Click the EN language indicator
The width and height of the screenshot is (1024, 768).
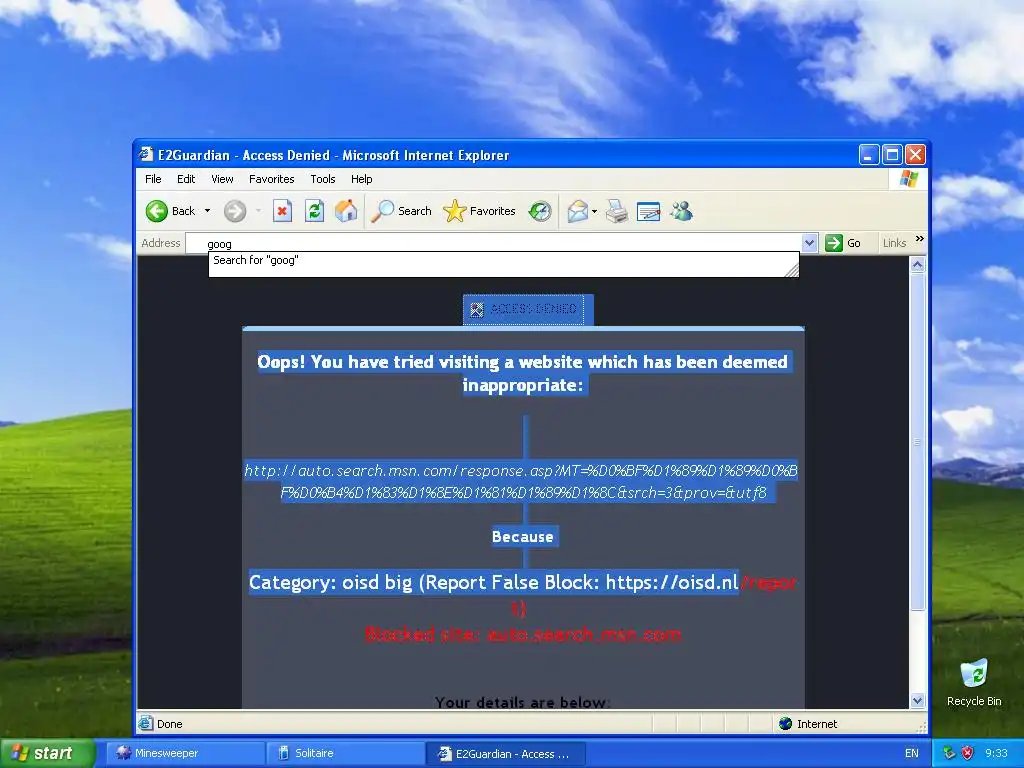coord(912,753)
